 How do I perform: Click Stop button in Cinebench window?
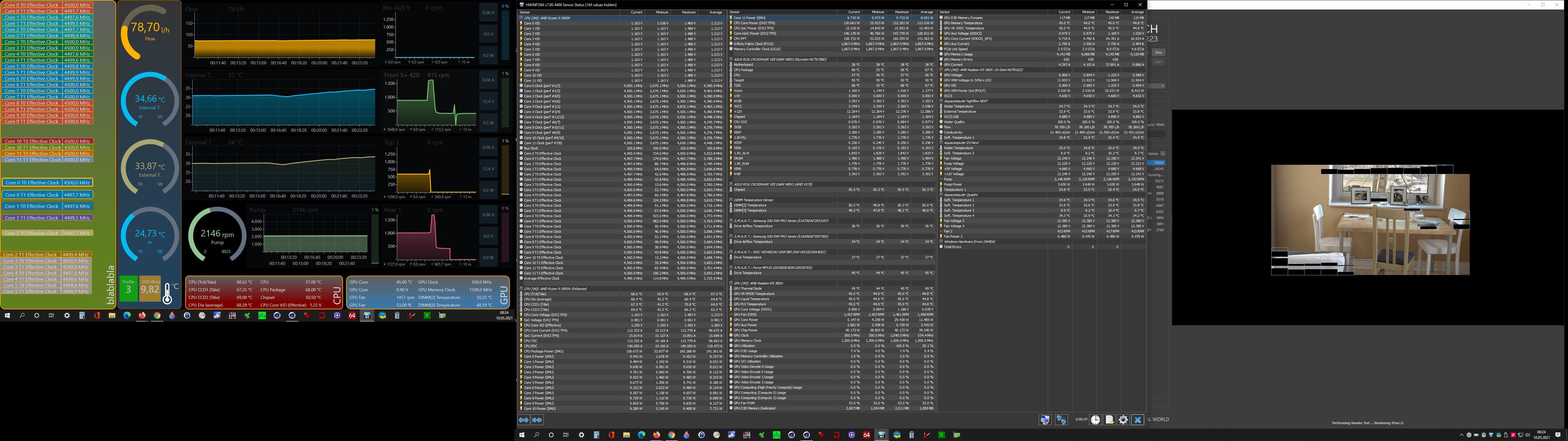(x=1158, y=52)
